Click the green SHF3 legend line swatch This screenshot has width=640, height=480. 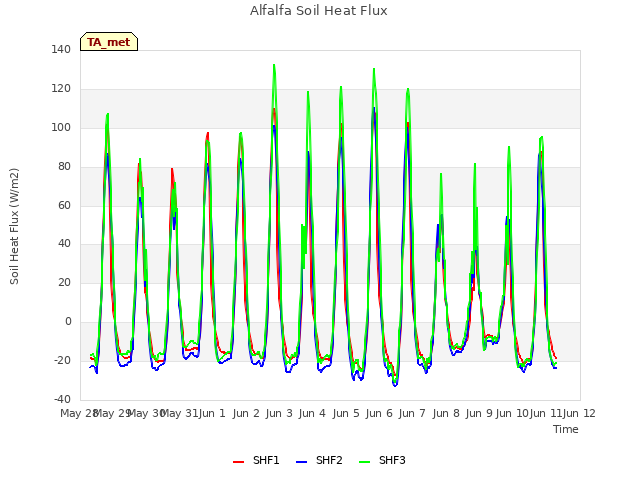click(x=364, y=462)
